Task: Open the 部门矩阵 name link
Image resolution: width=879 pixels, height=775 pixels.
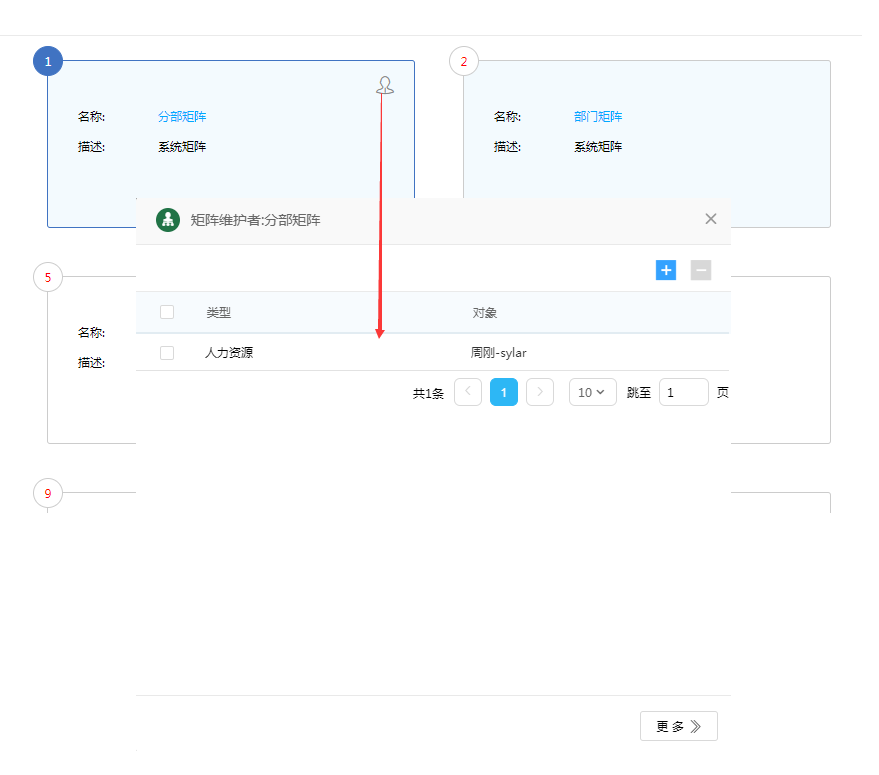Action: [x=598, y=117]
